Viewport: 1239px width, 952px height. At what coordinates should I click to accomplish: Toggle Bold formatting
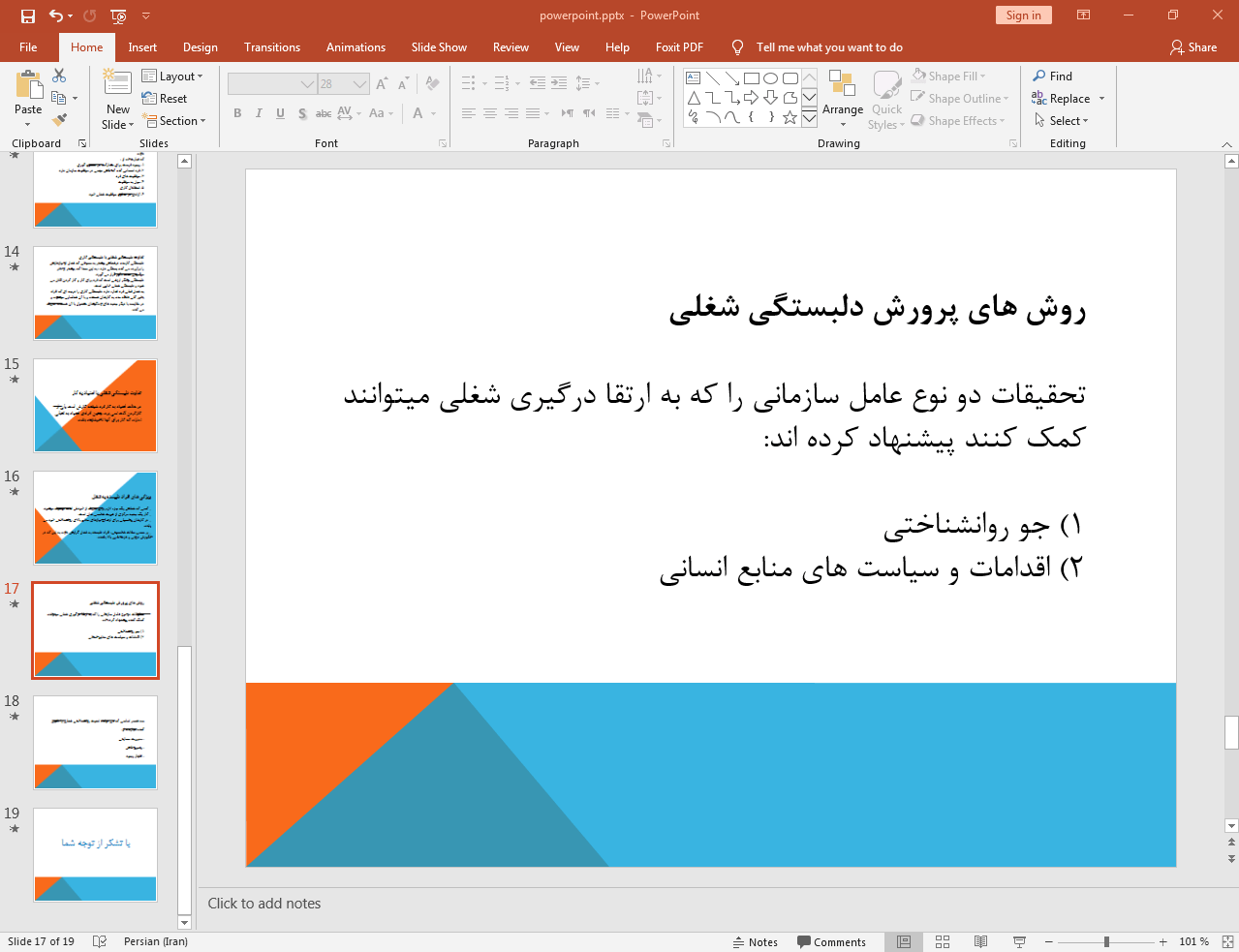coord(237,113)
